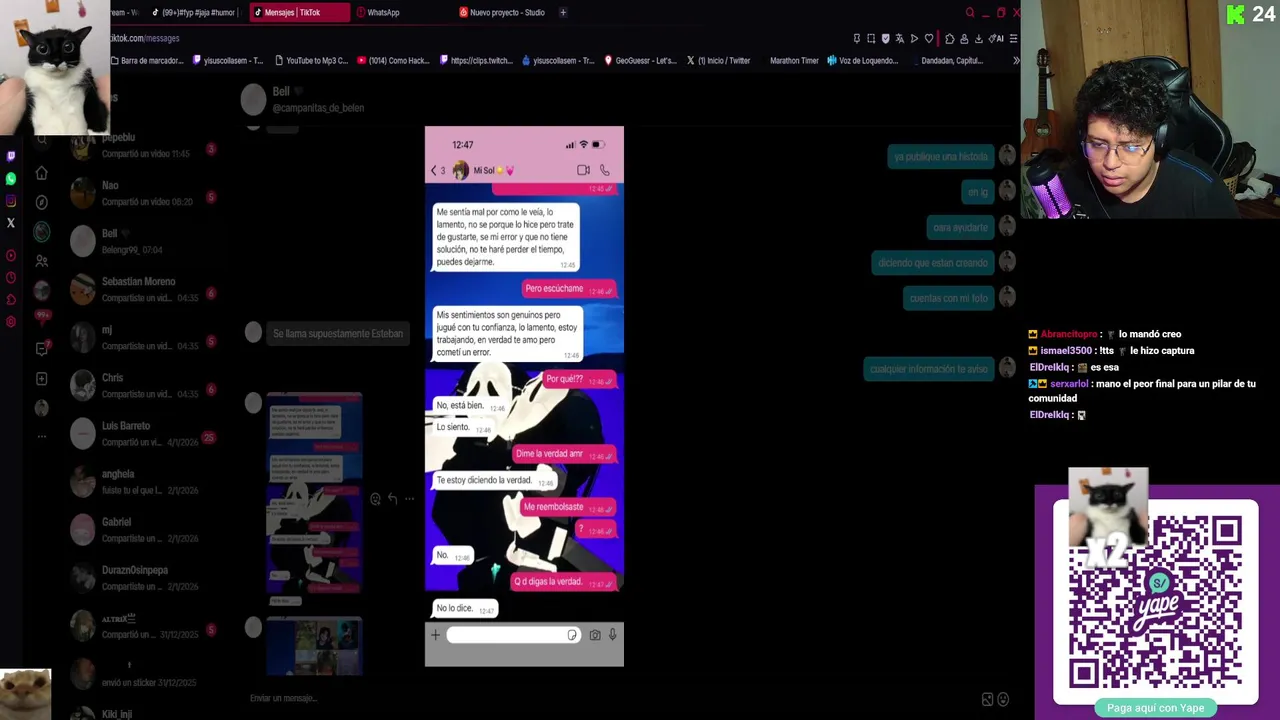
Task: Open the Barra de marcador bookmark folder
Action: click(146, 60)
